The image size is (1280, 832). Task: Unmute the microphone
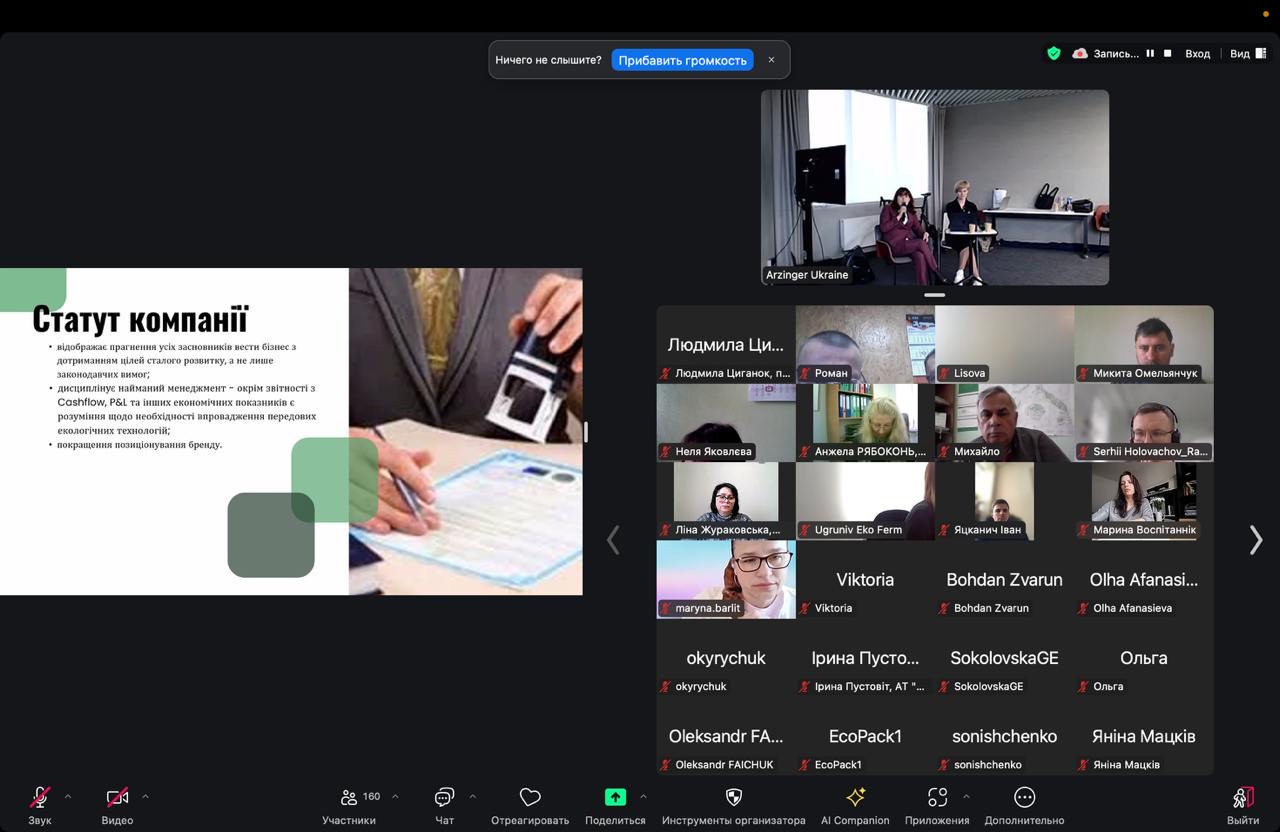(40, 797)
